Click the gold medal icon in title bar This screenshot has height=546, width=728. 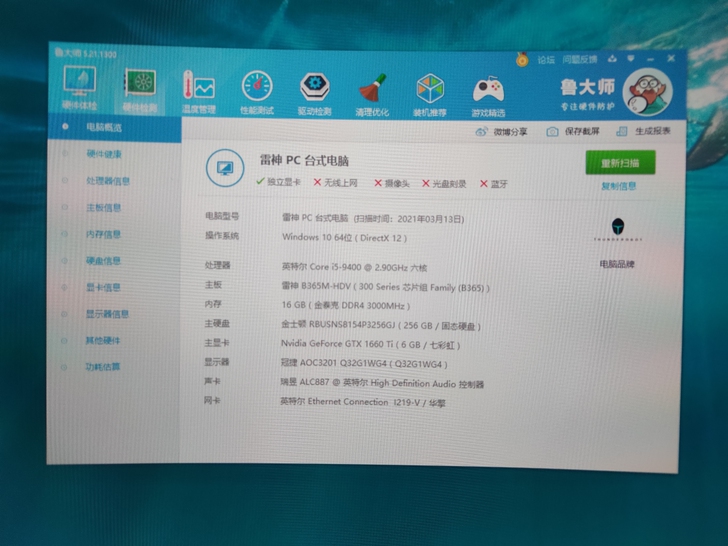(x=522, y=59)
